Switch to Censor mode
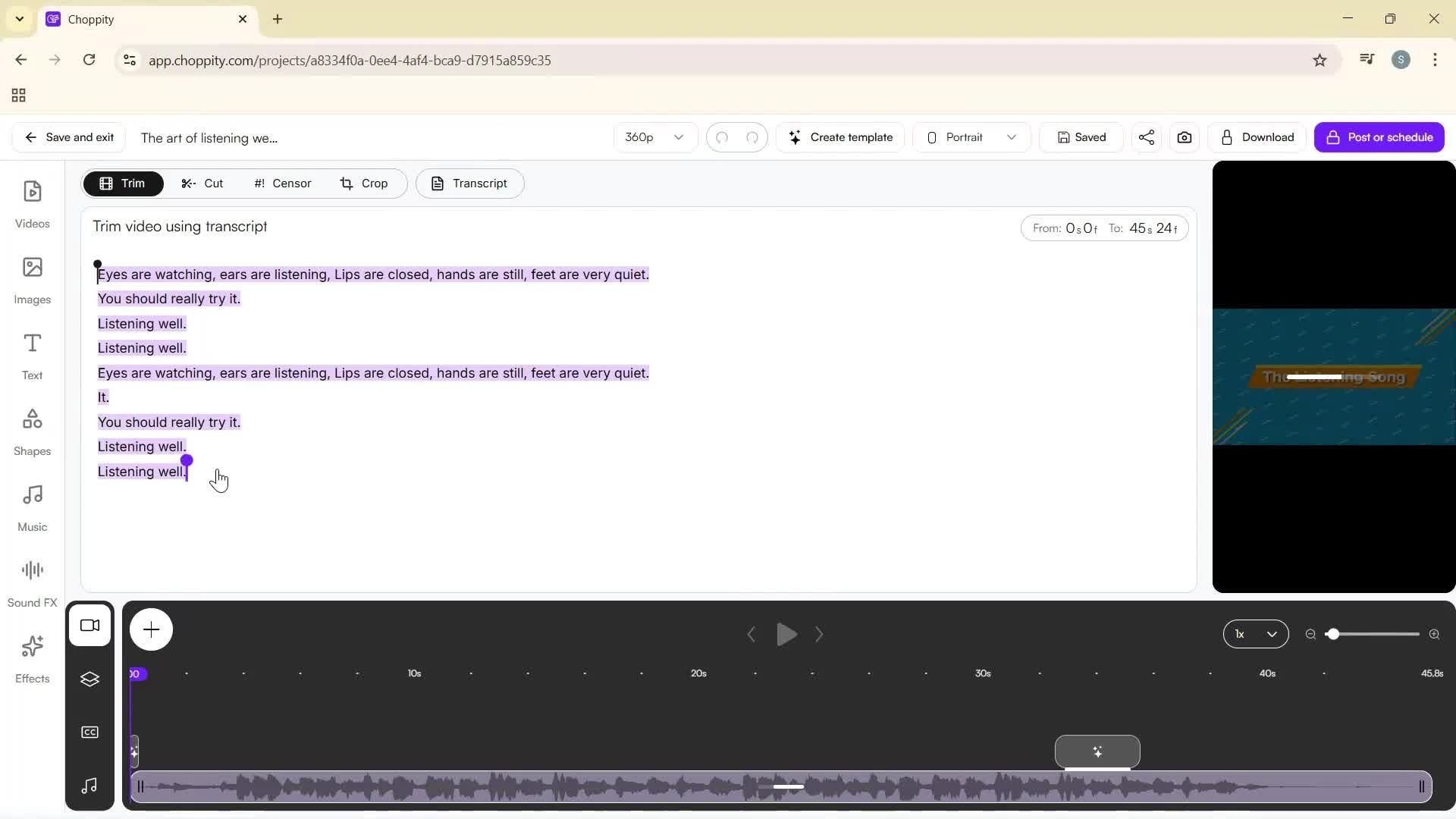1456x819 pixels. point(281,183)
